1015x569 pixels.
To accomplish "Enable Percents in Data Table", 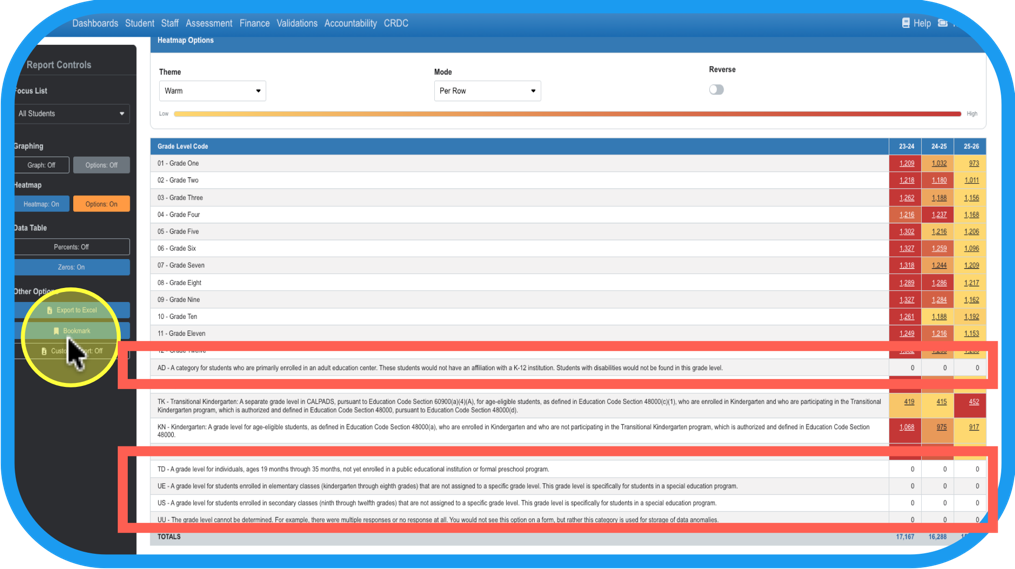I will [x=72, y=246].
